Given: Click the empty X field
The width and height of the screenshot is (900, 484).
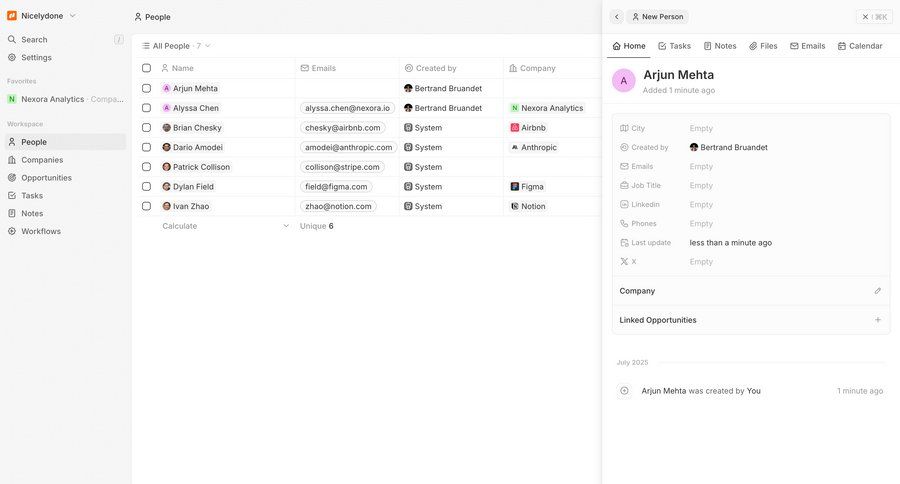Looking at the screenshot, I should 701,262.
